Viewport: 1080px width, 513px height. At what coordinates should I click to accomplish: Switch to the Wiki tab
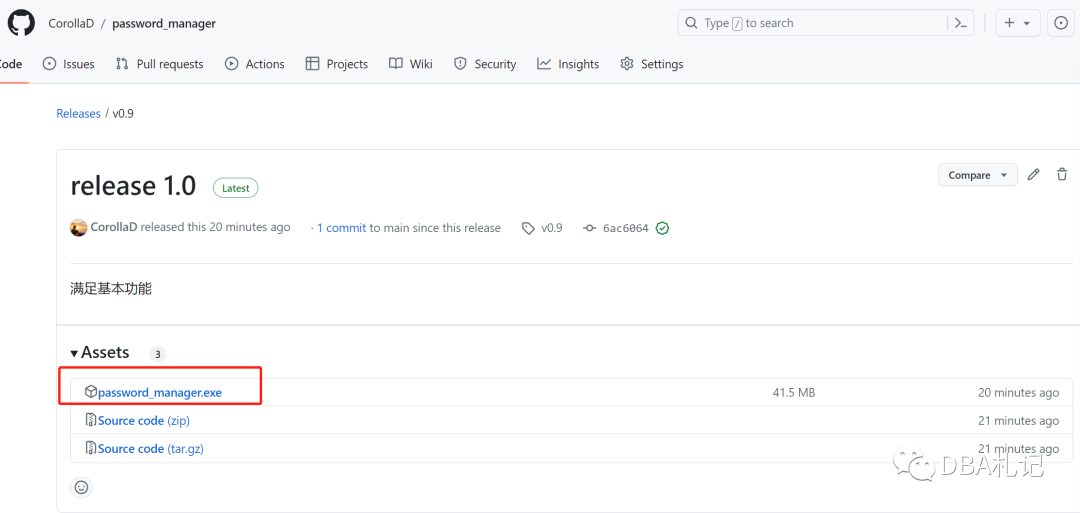point(411,64)
